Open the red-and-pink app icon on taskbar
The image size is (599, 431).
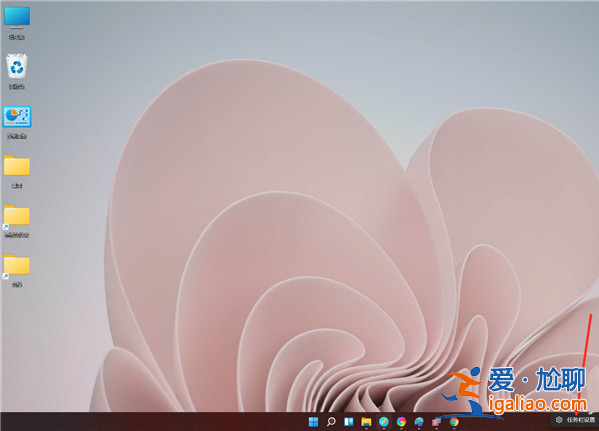pyautogui.click(x=436, y=421)
